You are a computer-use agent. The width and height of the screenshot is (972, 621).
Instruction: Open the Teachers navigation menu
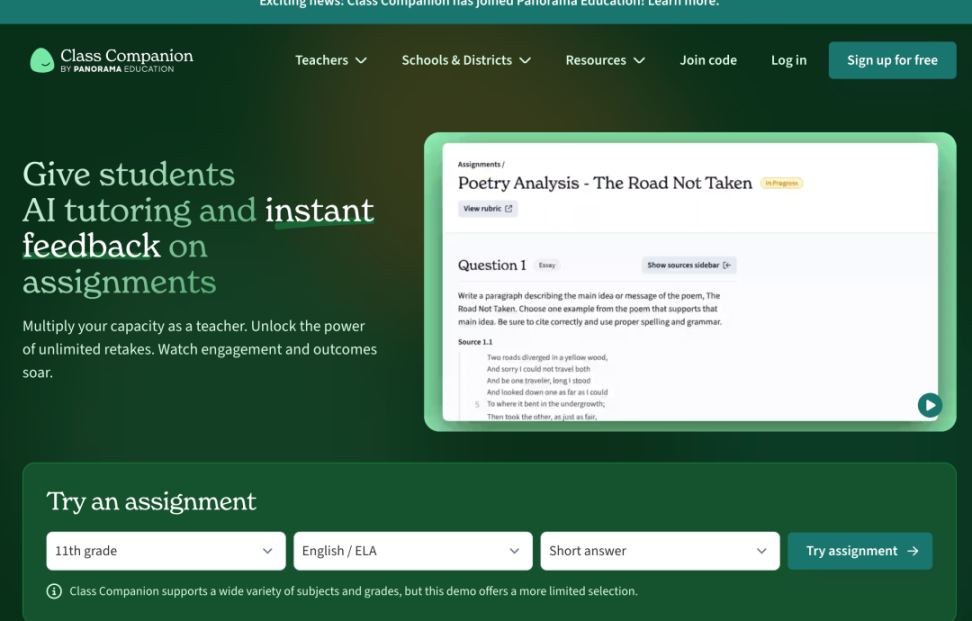[331, 60]
